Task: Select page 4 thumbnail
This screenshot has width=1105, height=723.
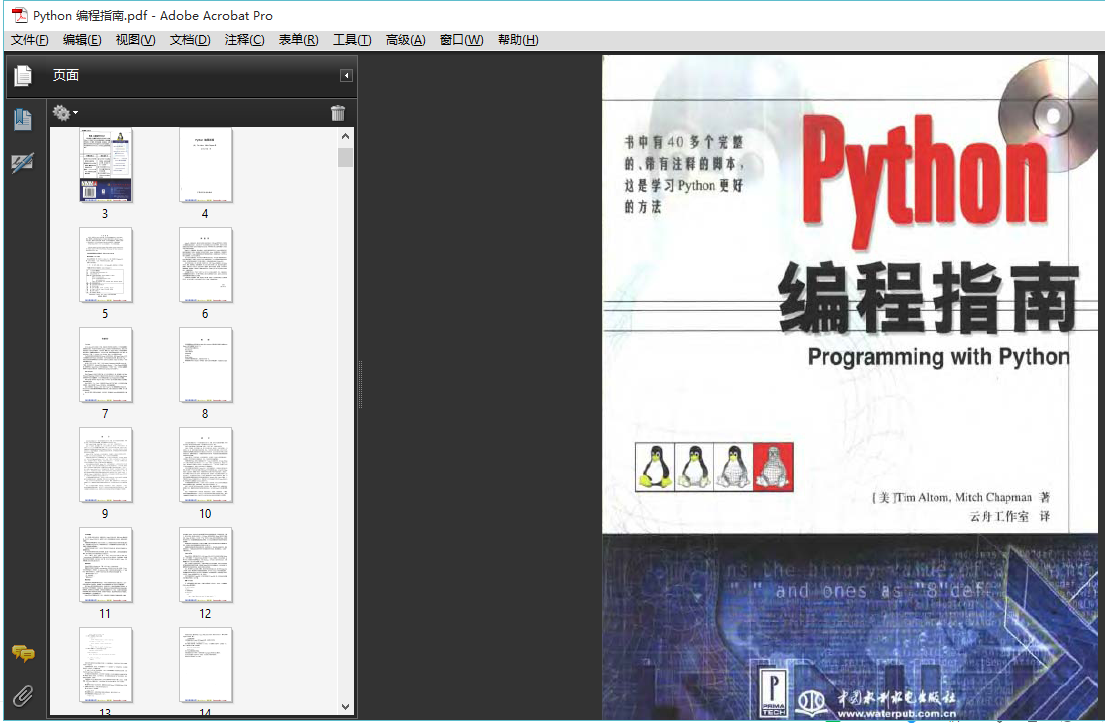Action: coord(206,166)
